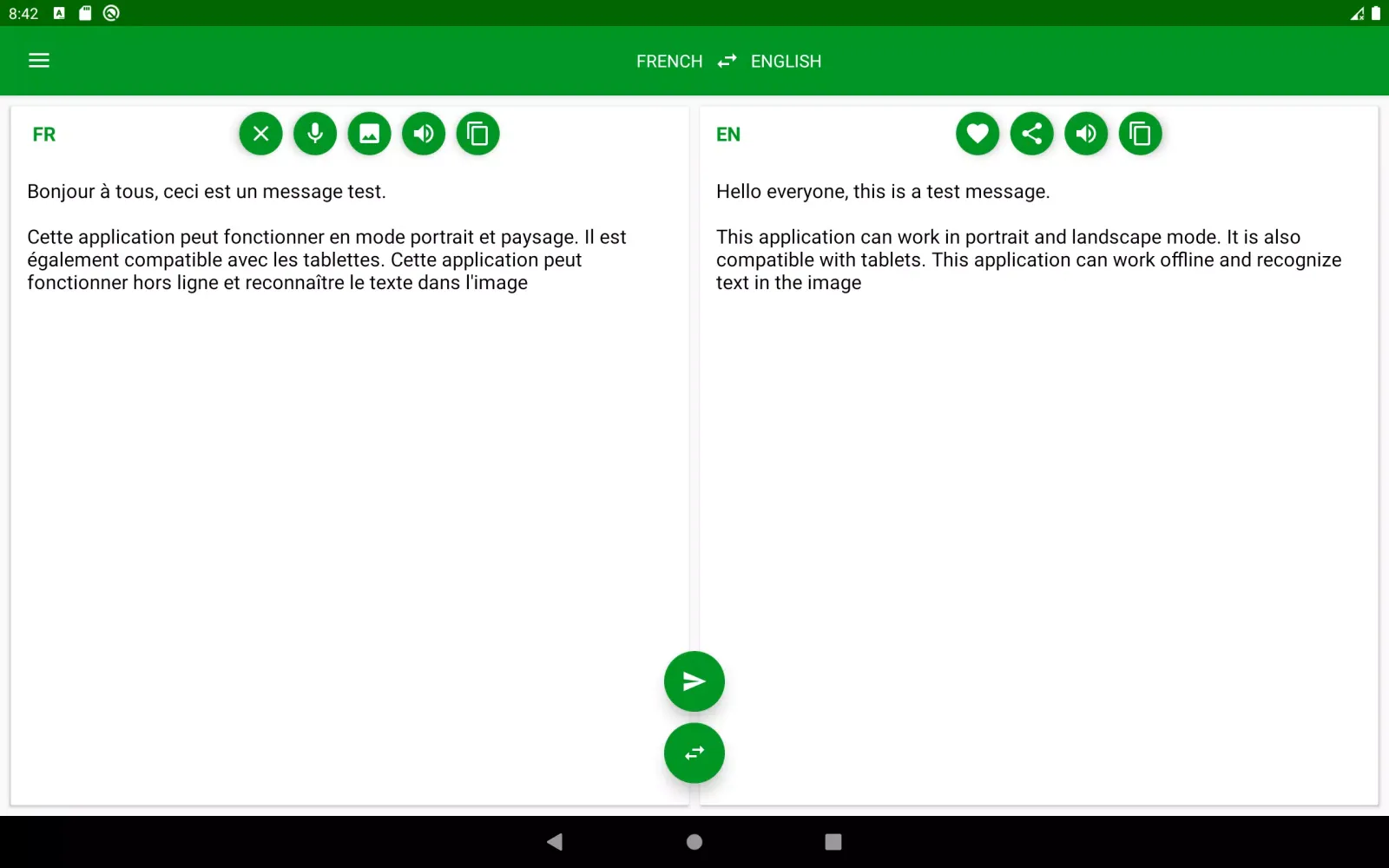Select FRENCH source language in header
This screenshot has width=1389, height=868.
[669, 62]
